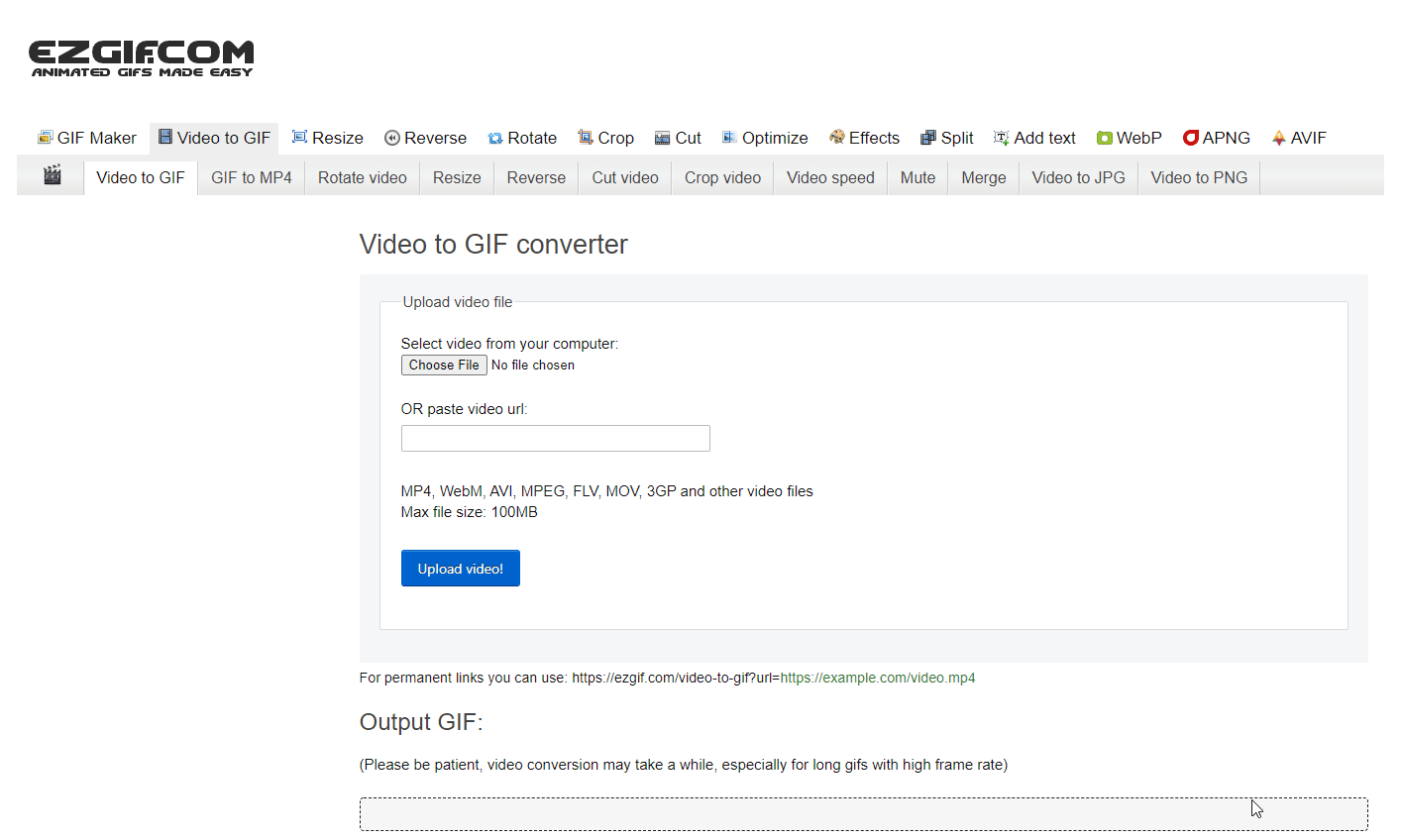This screenshot has height=840, width=1402.
Task: Open Rotate in the top menu
Action: point(522,138)
